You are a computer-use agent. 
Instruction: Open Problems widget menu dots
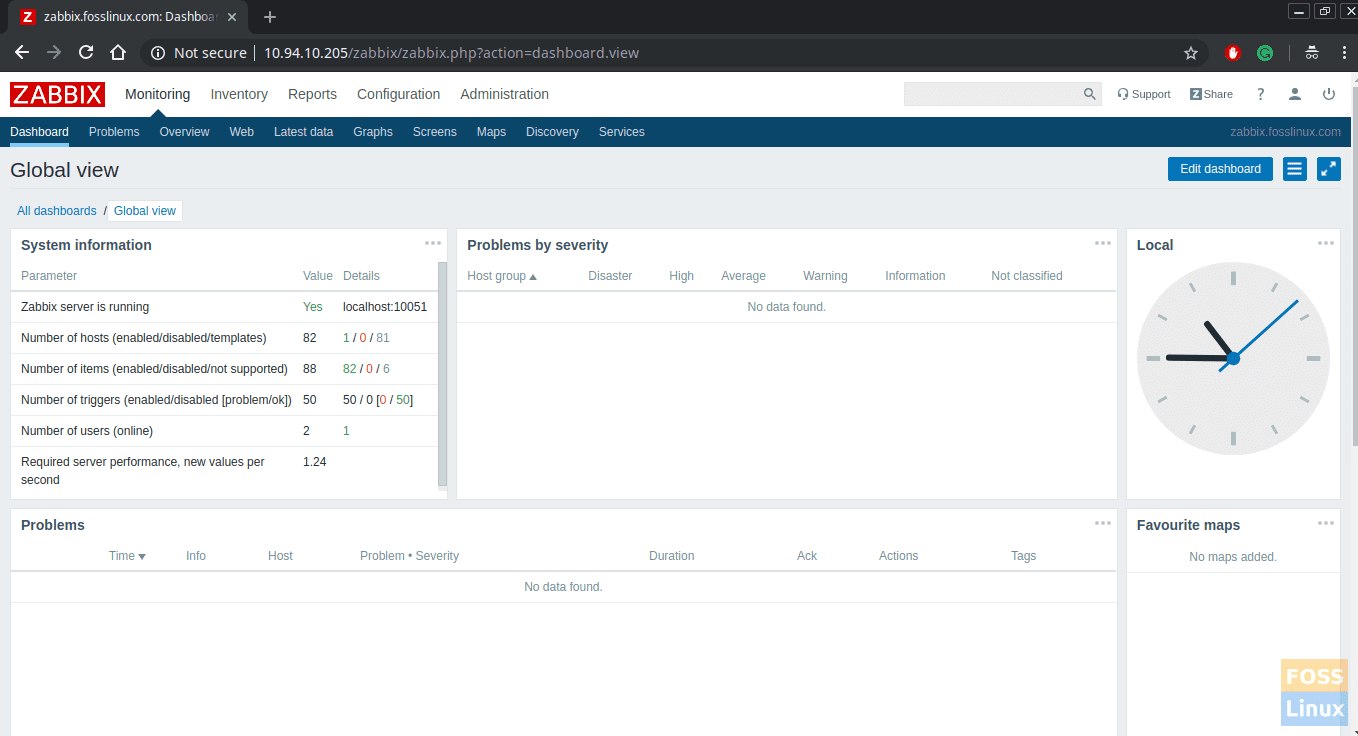1103,523
